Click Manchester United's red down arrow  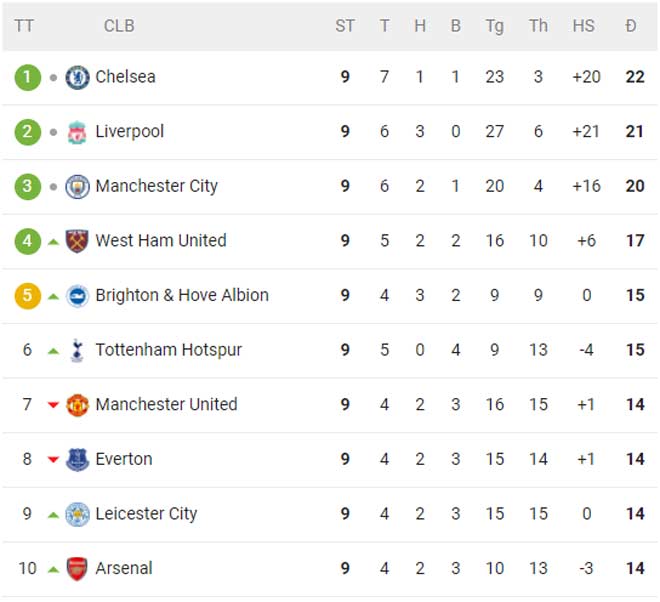(54, 405)
